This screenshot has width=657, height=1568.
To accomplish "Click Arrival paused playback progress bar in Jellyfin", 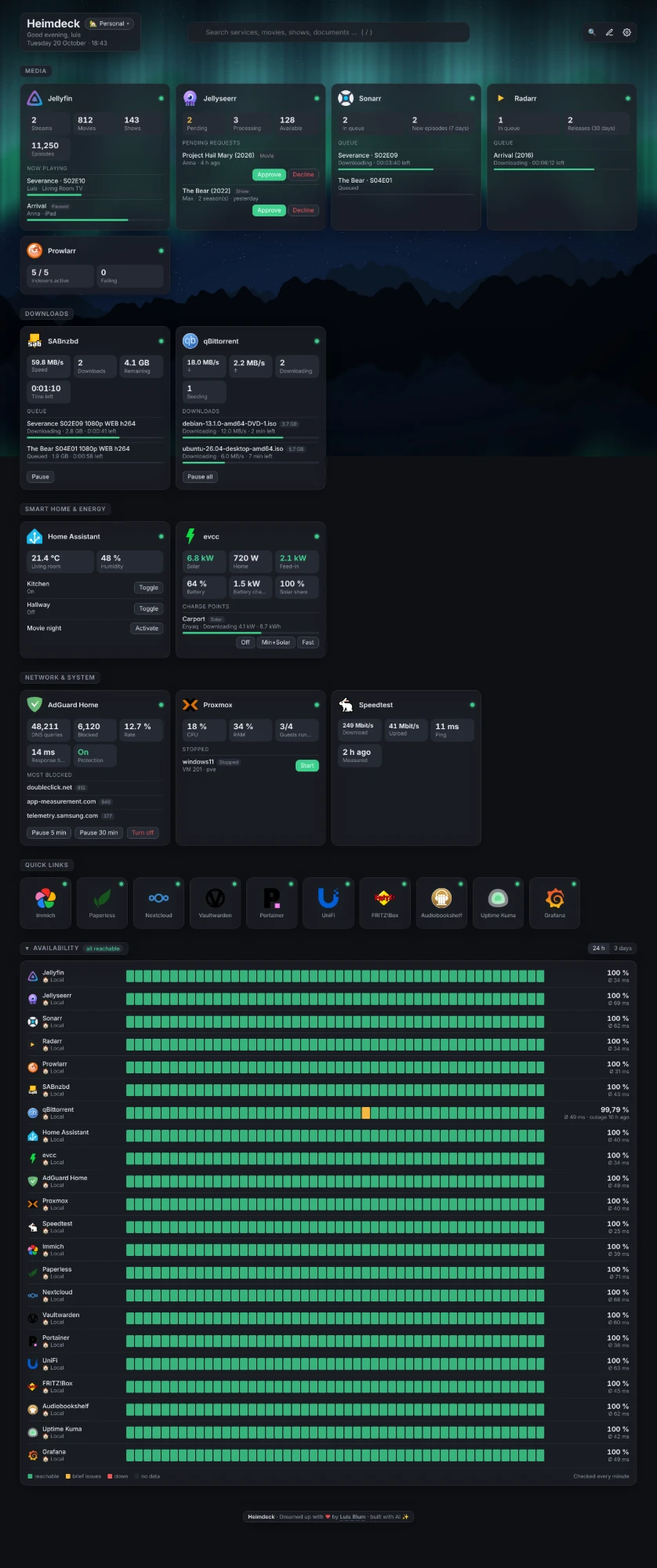I will click(x=95, y=220).
